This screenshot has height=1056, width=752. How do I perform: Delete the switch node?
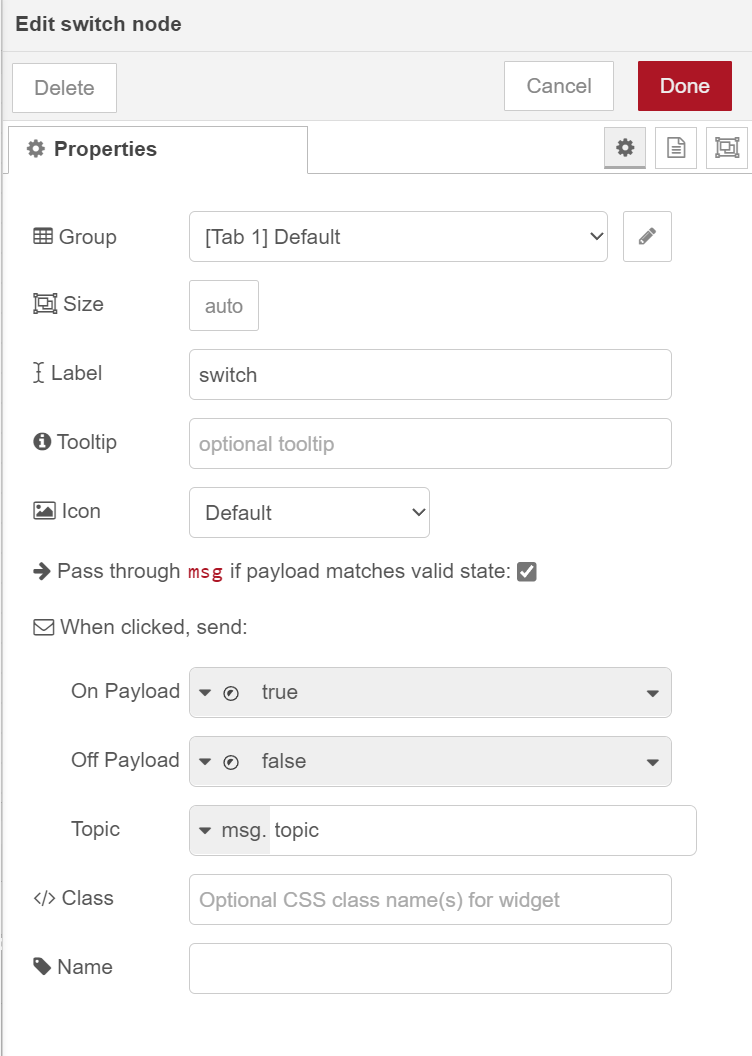pyautogui.click(x=63, y=87)
